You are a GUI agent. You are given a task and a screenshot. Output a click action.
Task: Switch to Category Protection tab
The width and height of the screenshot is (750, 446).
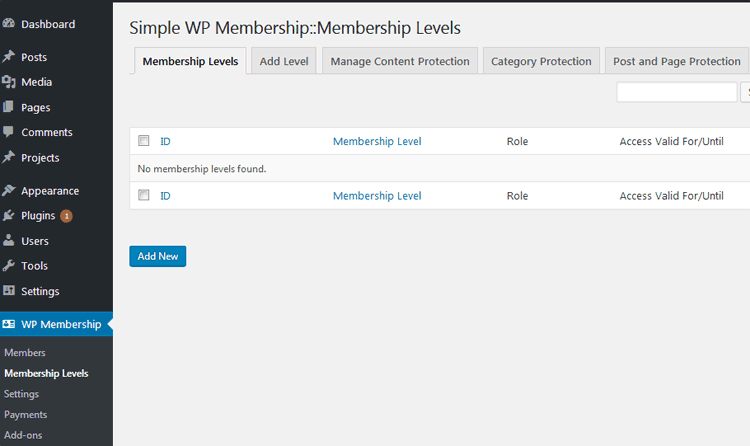click(541, 61)
